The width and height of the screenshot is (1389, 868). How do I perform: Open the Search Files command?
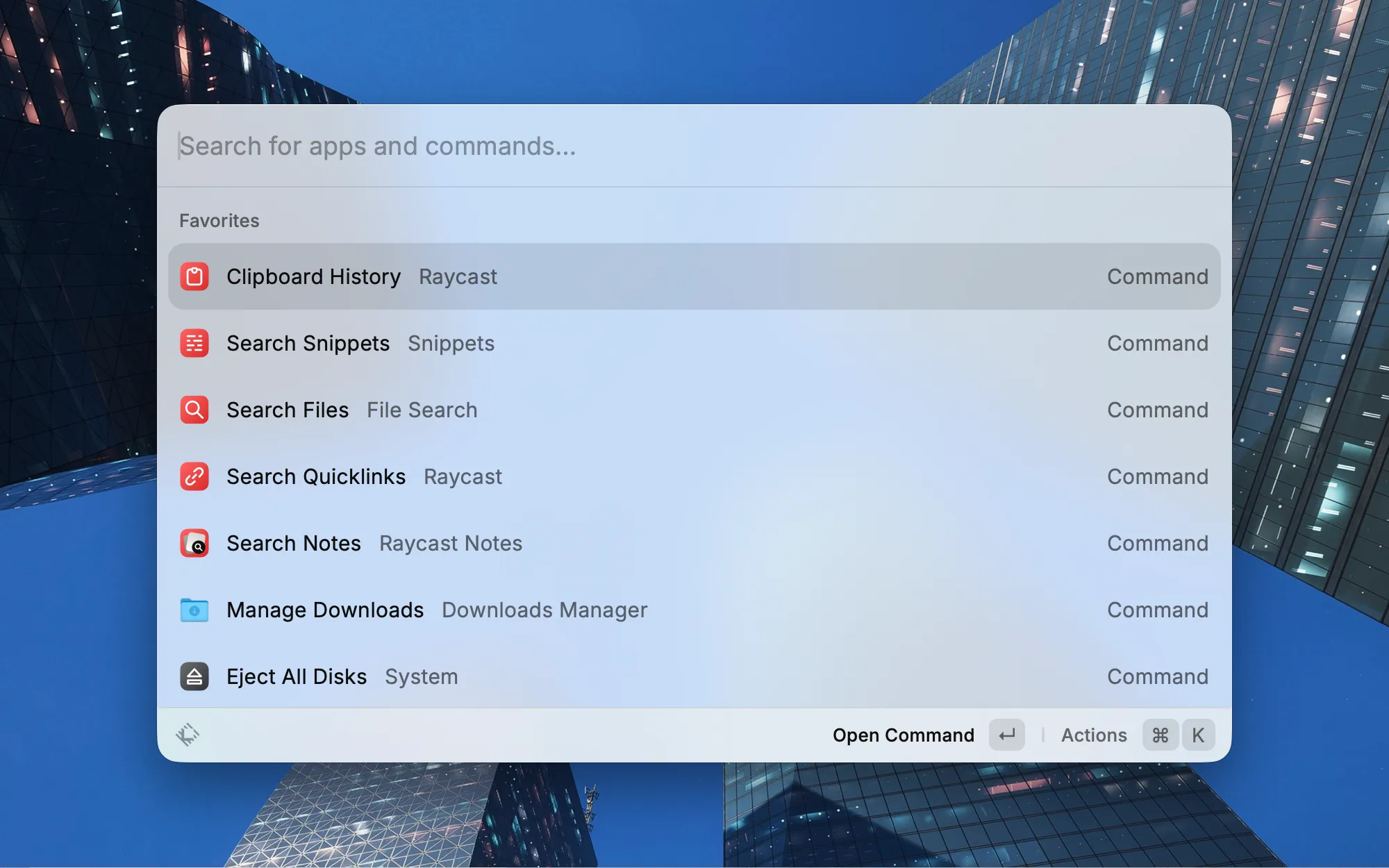click(x=694, y=410)
